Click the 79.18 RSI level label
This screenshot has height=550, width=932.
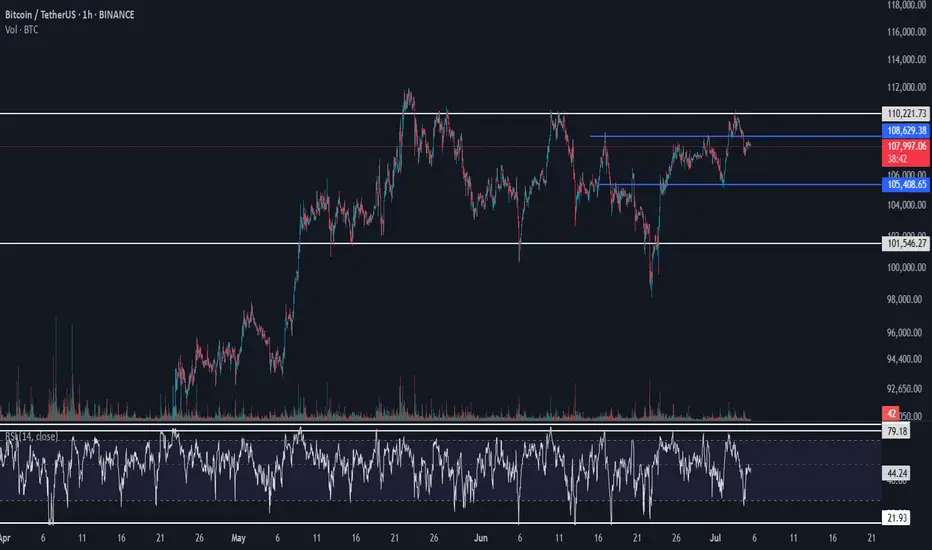tap(896, 431)
